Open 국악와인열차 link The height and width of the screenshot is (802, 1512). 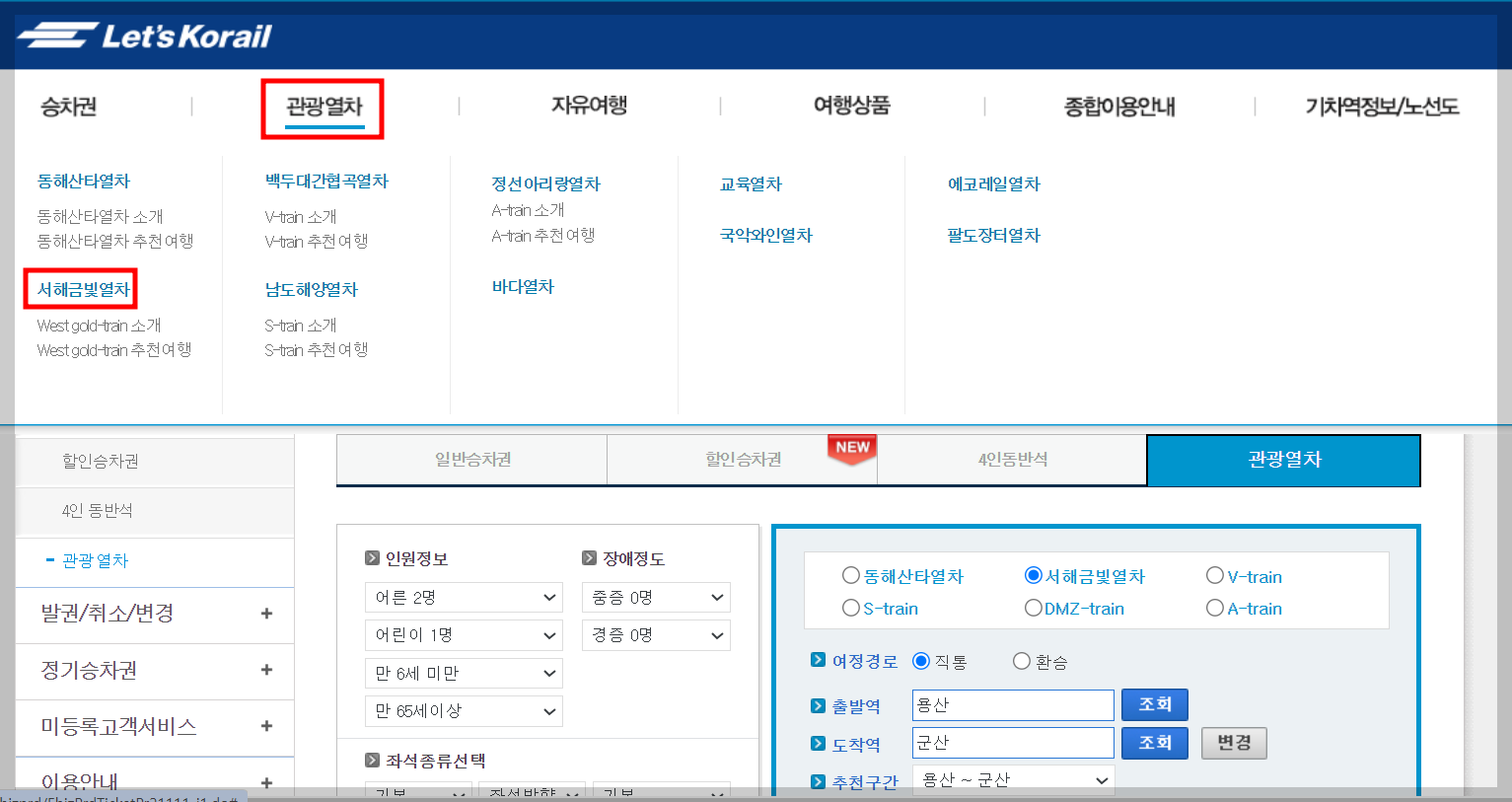(x=766, y=236)
